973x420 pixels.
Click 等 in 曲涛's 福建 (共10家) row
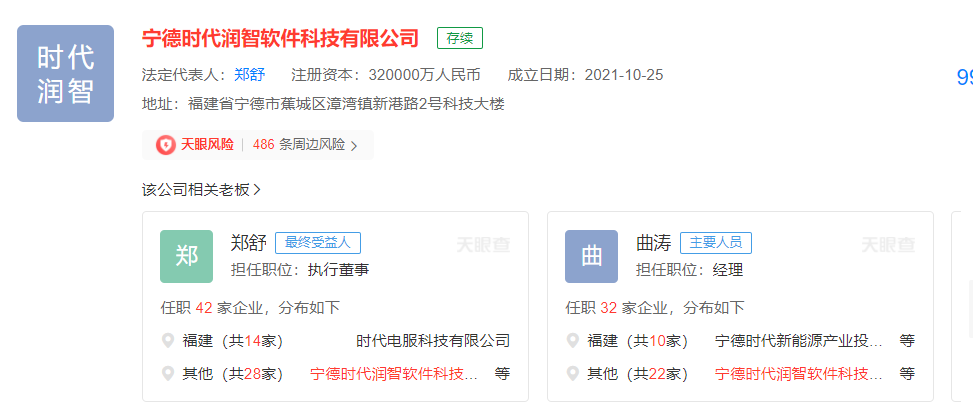pyautogui.click(x=907, y=341)
